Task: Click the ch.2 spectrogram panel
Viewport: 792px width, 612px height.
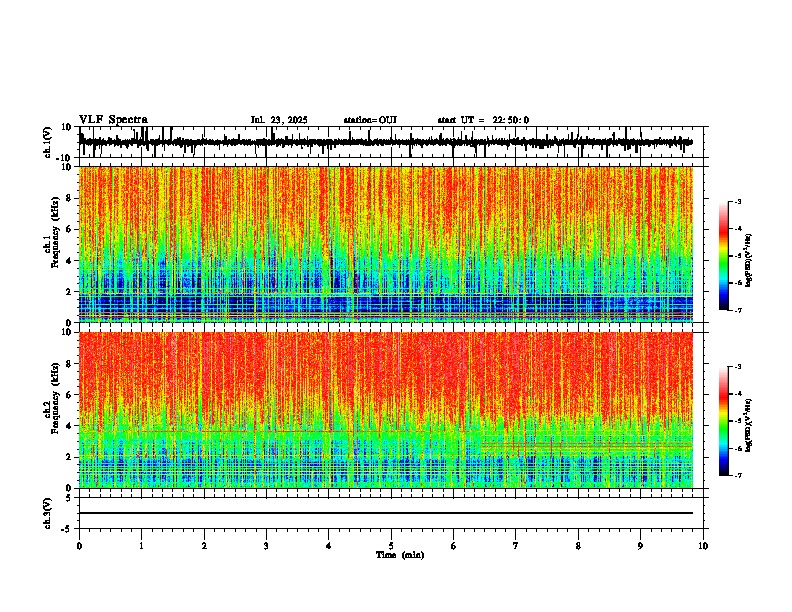Action: click(x=385, y=410)
